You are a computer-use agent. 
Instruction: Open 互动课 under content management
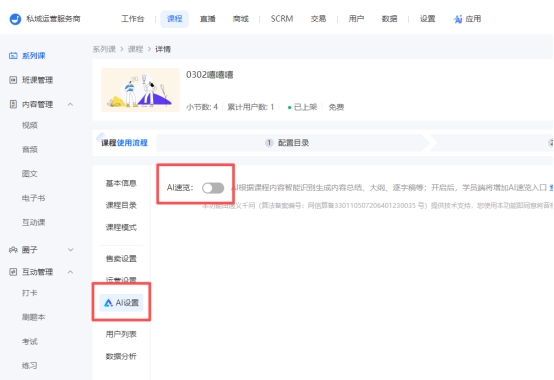pos(34,222)
